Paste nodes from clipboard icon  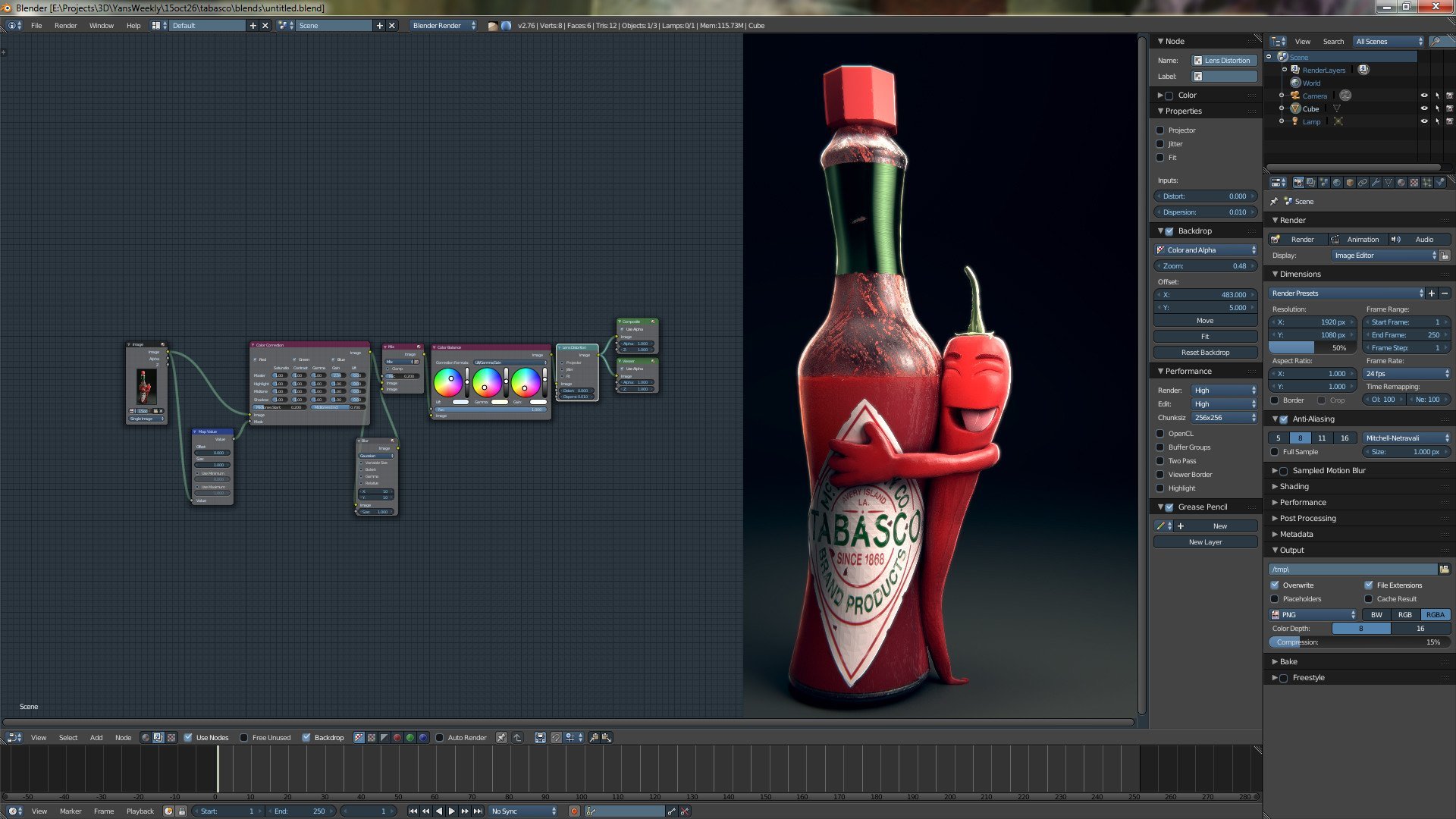607,738
